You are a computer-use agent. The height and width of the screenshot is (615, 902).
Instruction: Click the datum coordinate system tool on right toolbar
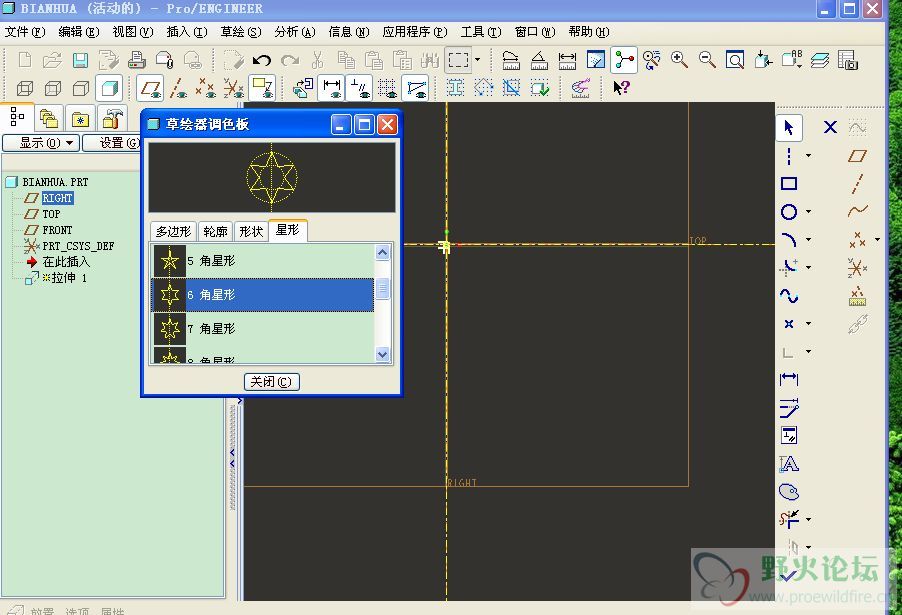click(x=857, y=268)
